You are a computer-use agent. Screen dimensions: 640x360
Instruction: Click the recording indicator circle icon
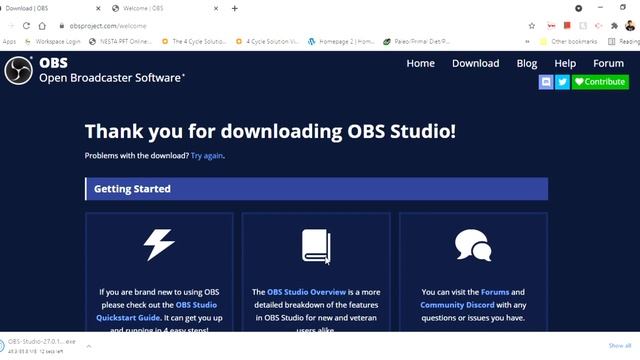(578, 8)
